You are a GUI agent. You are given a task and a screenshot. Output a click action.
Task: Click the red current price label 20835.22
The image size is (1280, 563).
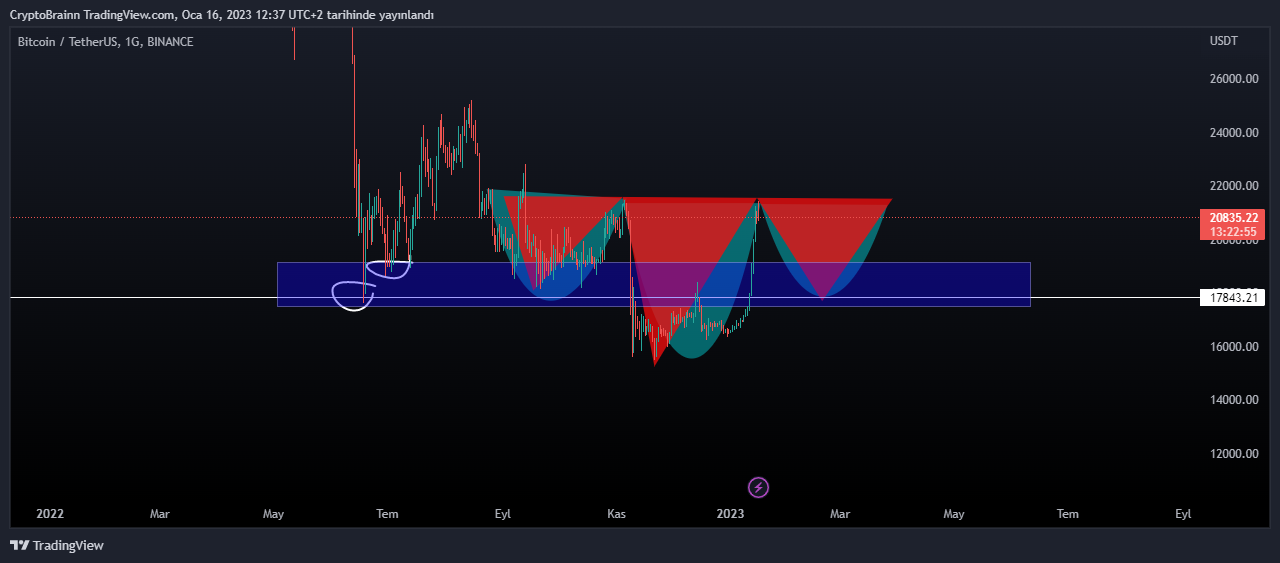click(x=1233, y=217)
